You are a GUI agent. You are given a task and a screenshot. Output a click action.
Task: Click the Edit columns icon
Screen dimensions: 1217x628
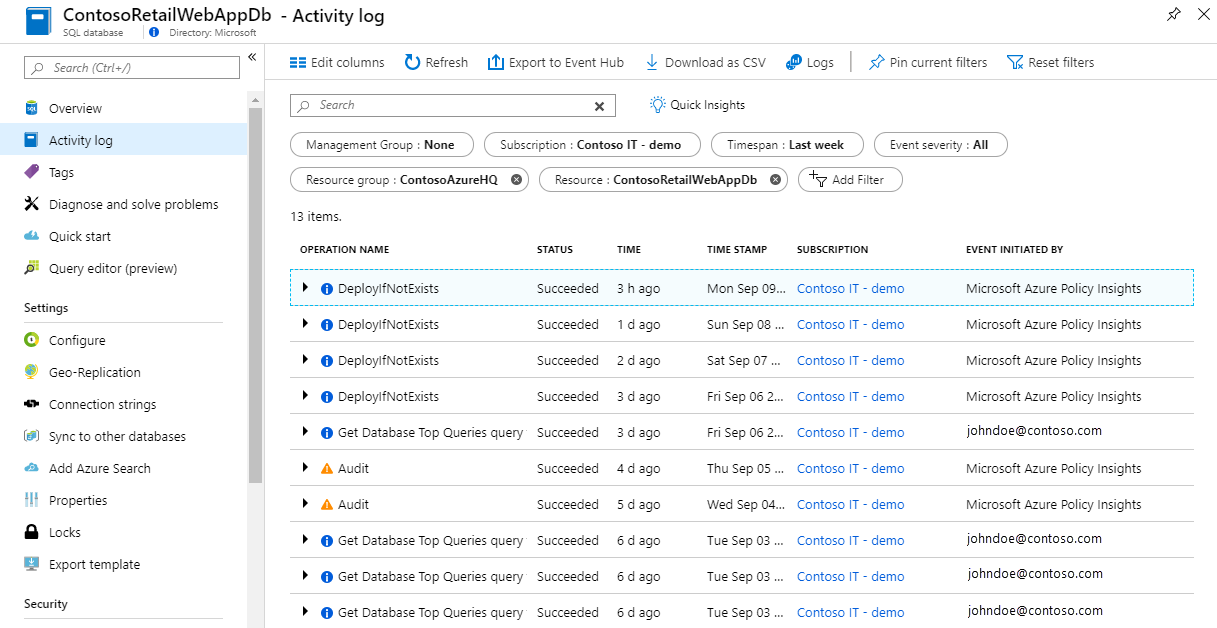click(x=298, y=62)
